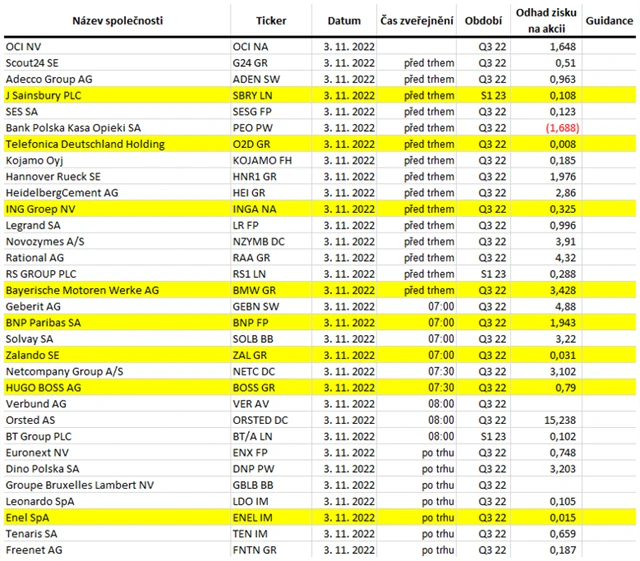Click the Ticker column header
The image size is (640, 561).
[271, 20]
